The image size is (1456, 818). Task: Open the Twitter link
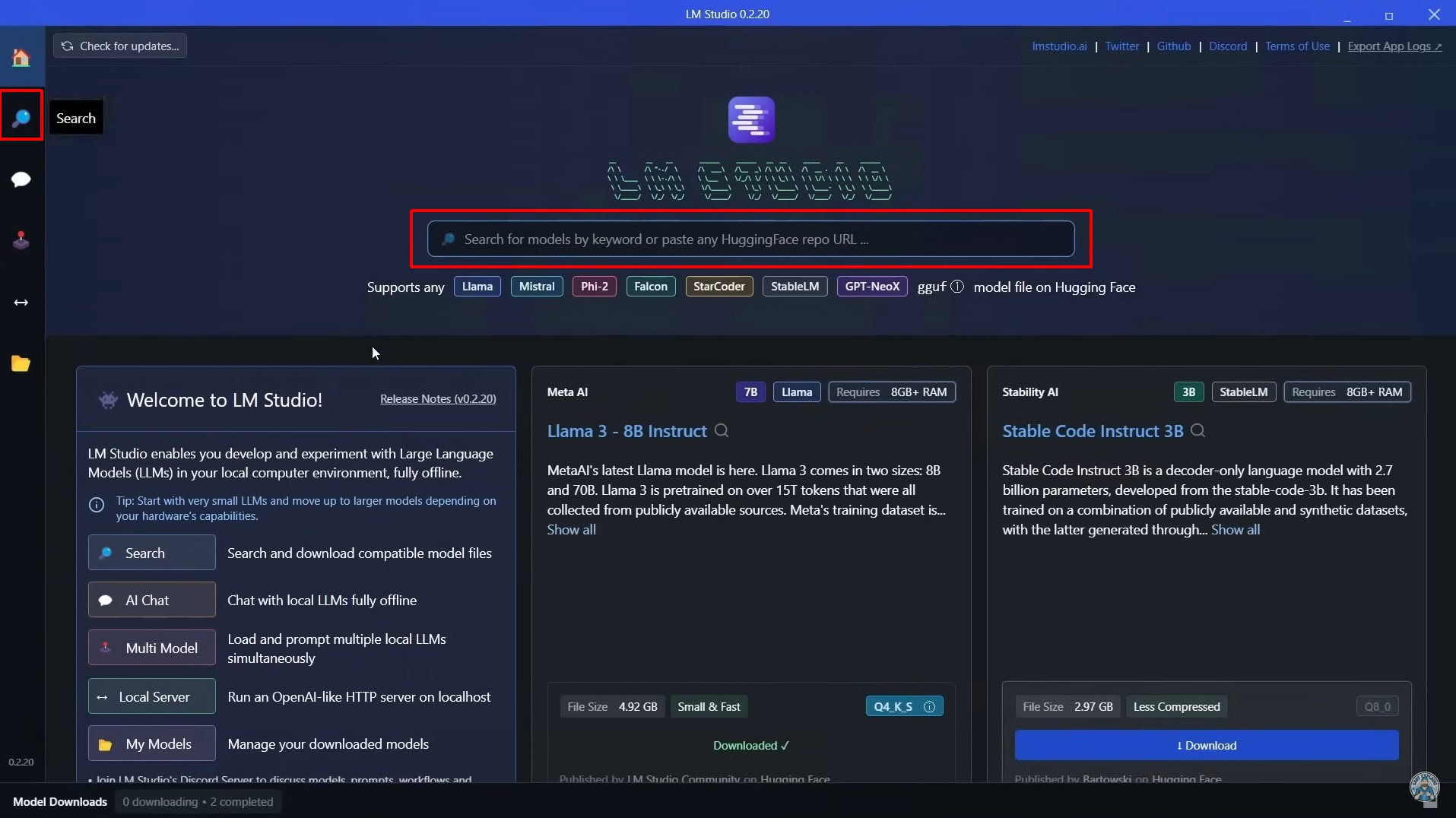pyautogui.click(x=1122, y=46)
